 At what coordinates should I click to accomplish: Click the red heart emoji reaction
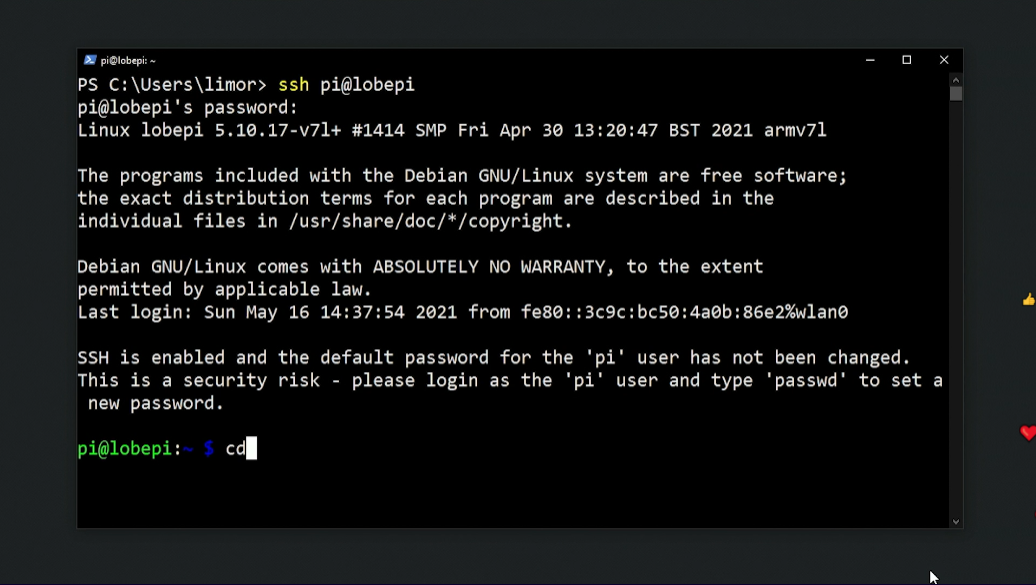click(1028, 433)
